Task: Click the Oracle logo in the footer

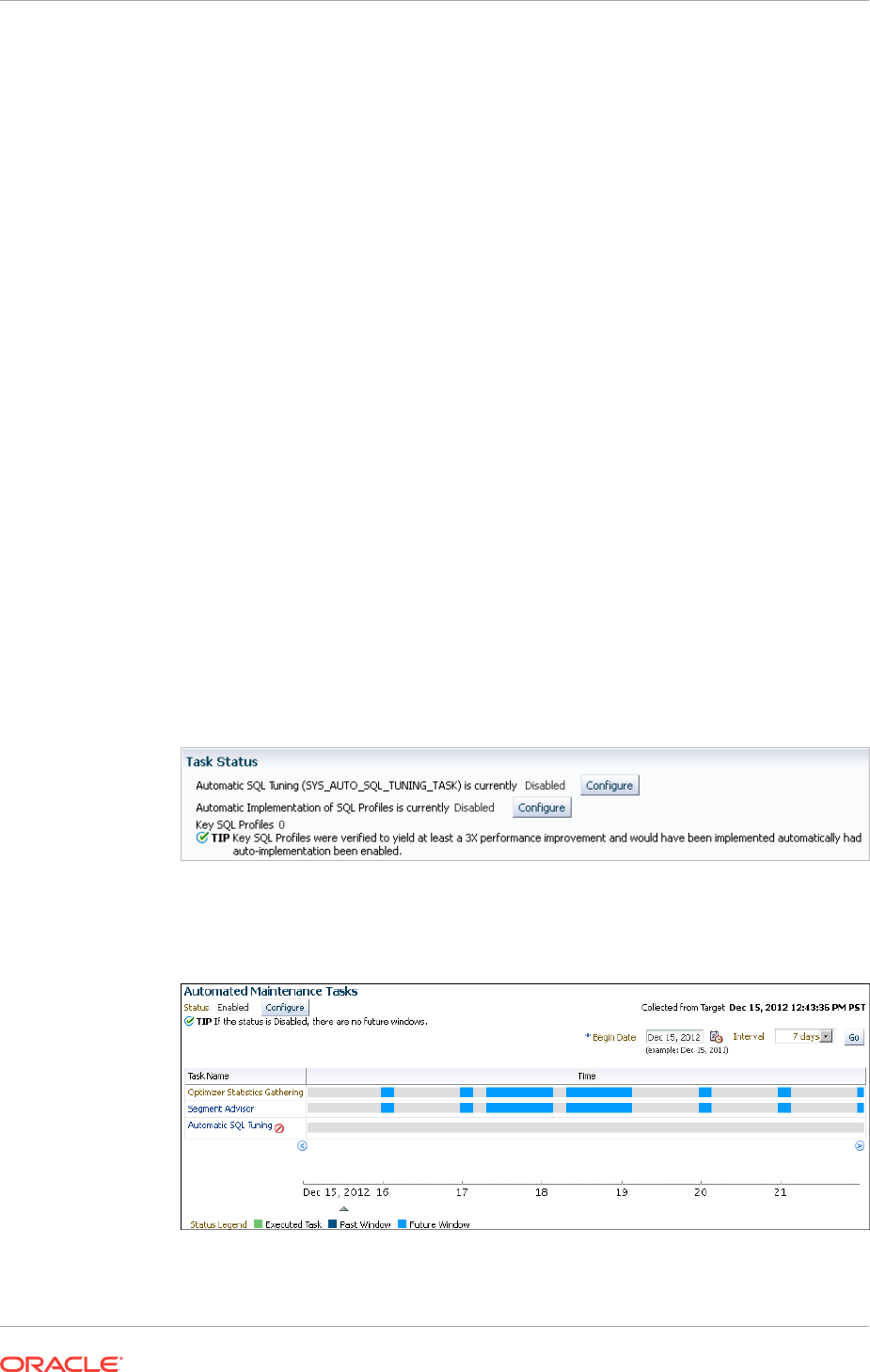Action: 62,1363
